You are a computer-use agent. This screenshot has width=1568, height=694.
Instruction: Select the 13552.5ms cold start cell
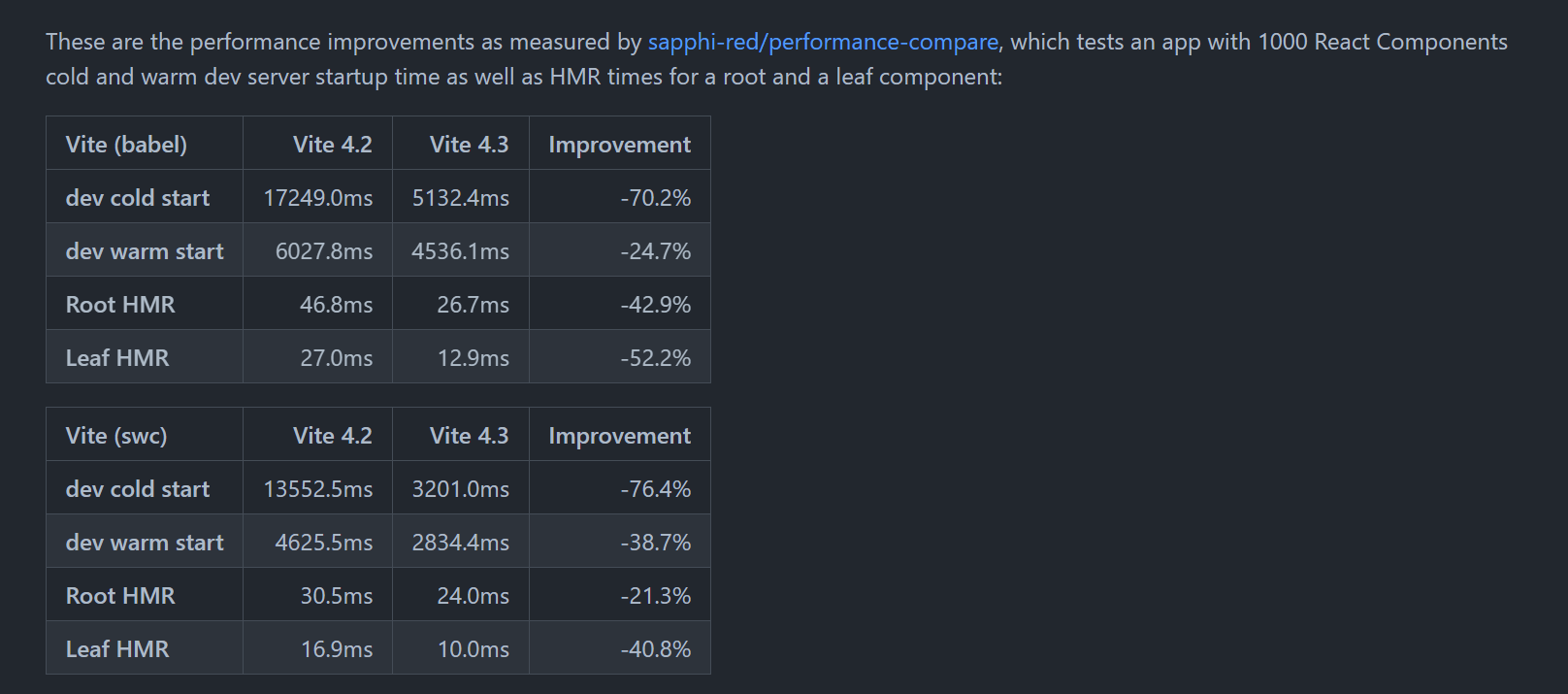[x=317, y=489]
